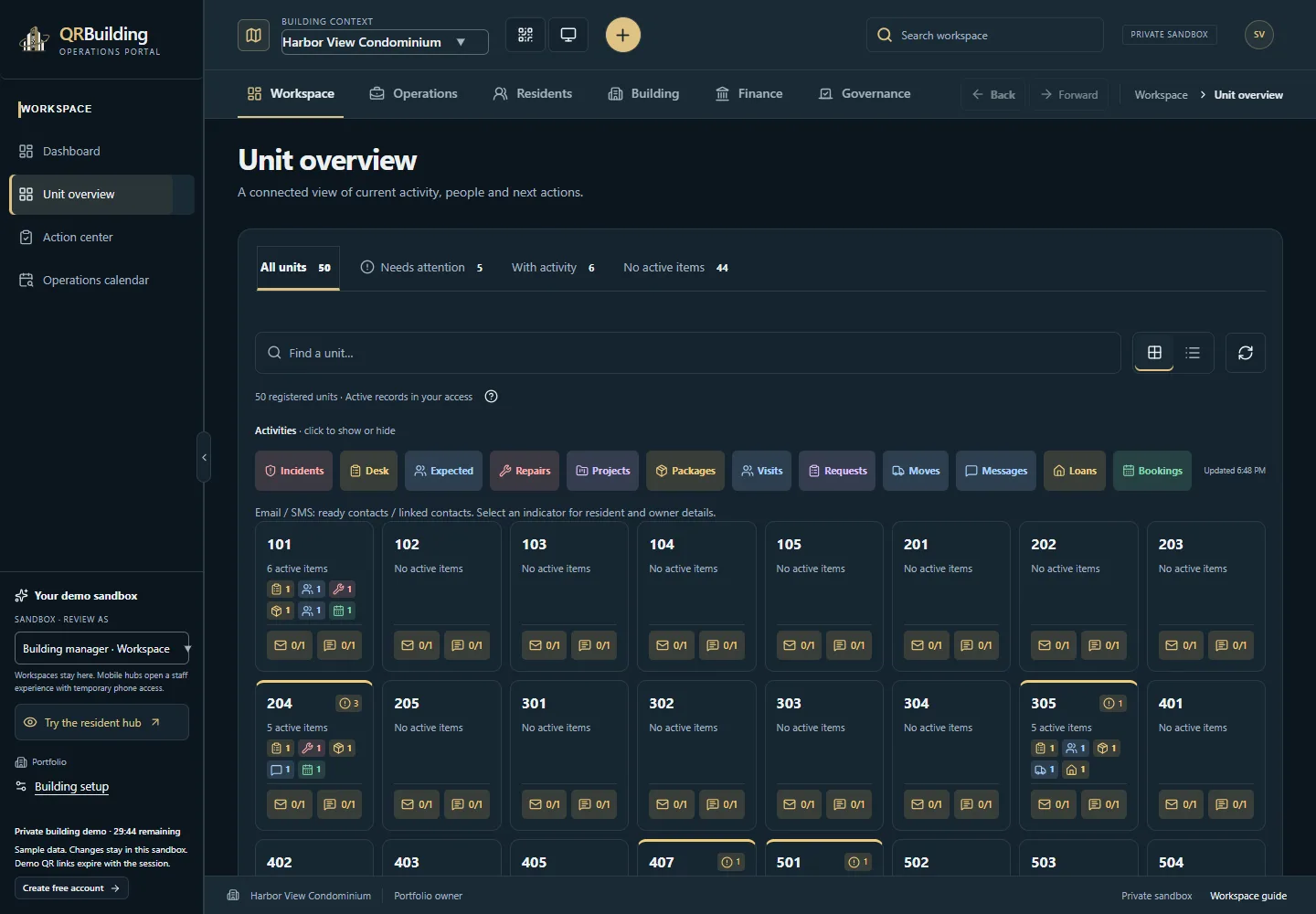Open the alert badge on unit 204
The width and height of the screenshot is (1316, 914).
click(349, 704)
